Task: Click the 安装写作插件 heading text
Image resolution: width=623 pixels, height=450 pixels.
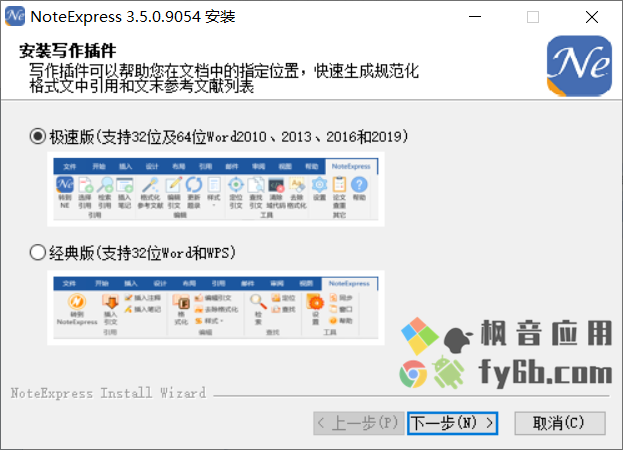Action: pos(68,50)
